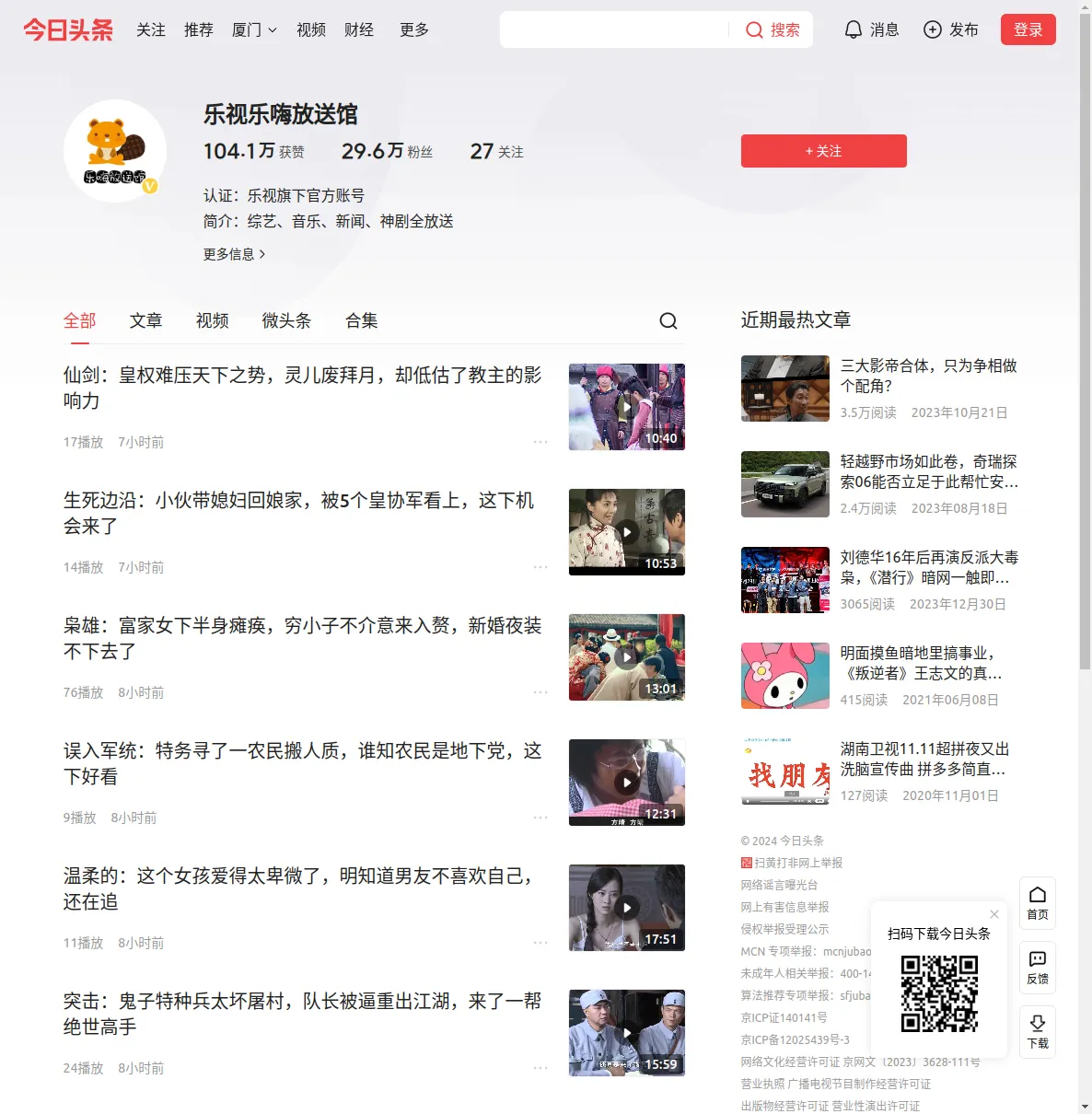Viewport: 1092px width, 1114px height.
Task: Click the red + 关注 follow button
Action: point(824,151)
